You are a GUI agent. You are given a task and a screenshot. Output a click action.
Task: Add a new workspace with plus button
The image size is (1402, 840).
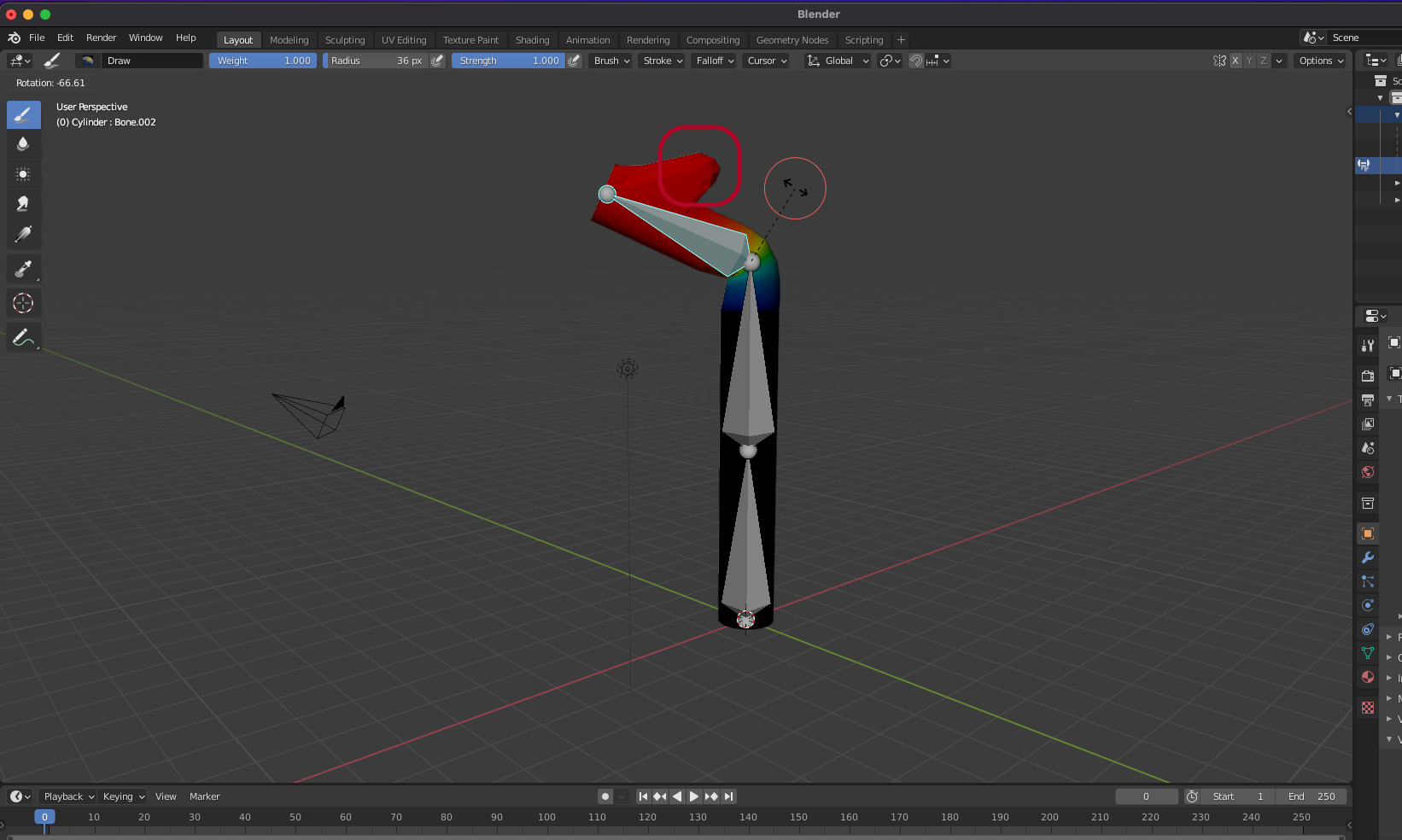[x=901, y=40]
